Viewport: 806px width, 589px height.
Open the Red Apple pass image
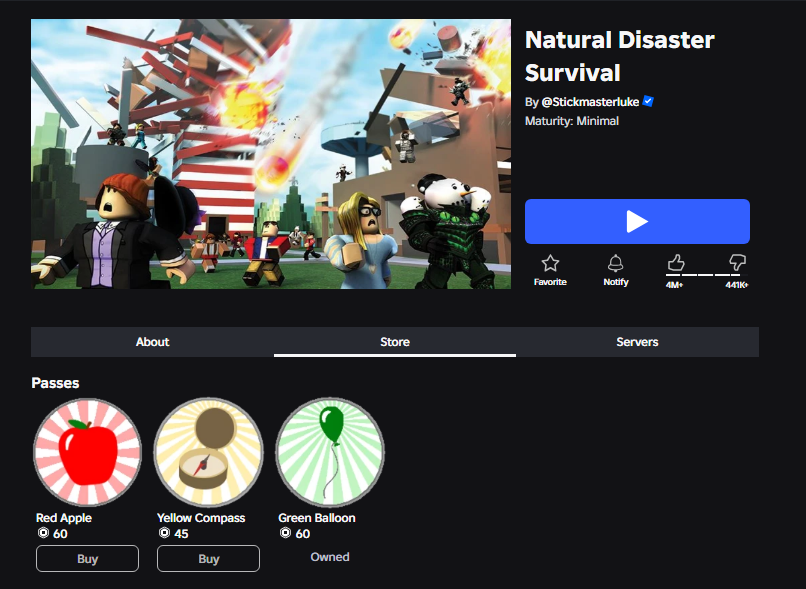(87, 452)
